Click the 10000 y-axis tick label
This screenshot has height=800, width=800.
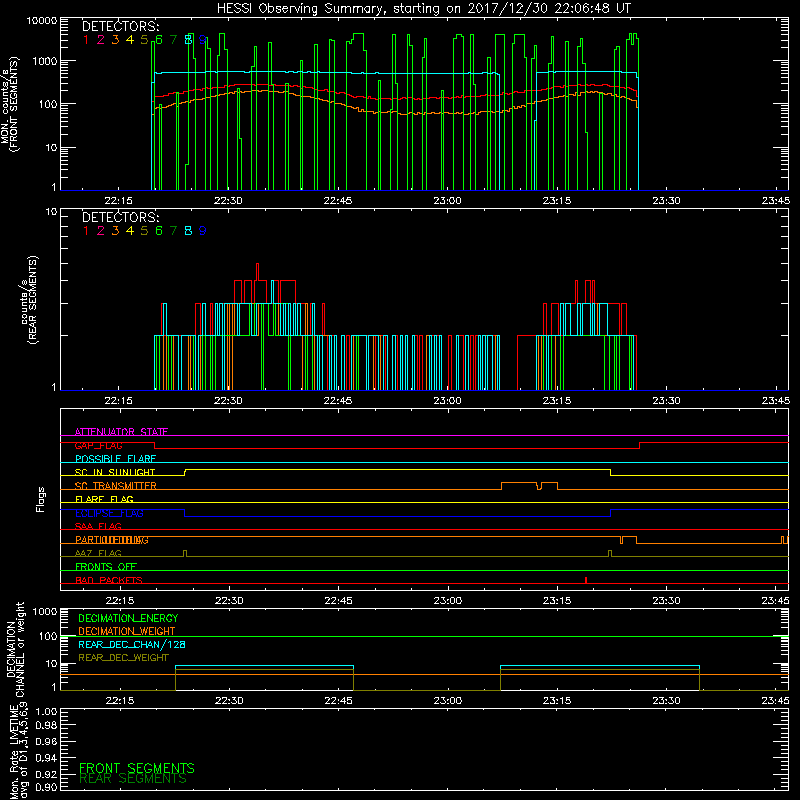(x=42, y=21)
